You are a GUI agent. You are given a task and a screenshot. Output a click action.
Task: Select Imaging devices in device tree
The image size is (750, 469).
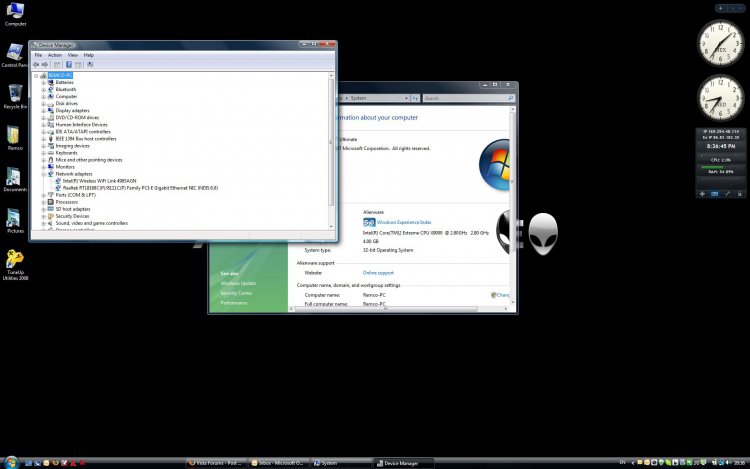tap(72, 146)
